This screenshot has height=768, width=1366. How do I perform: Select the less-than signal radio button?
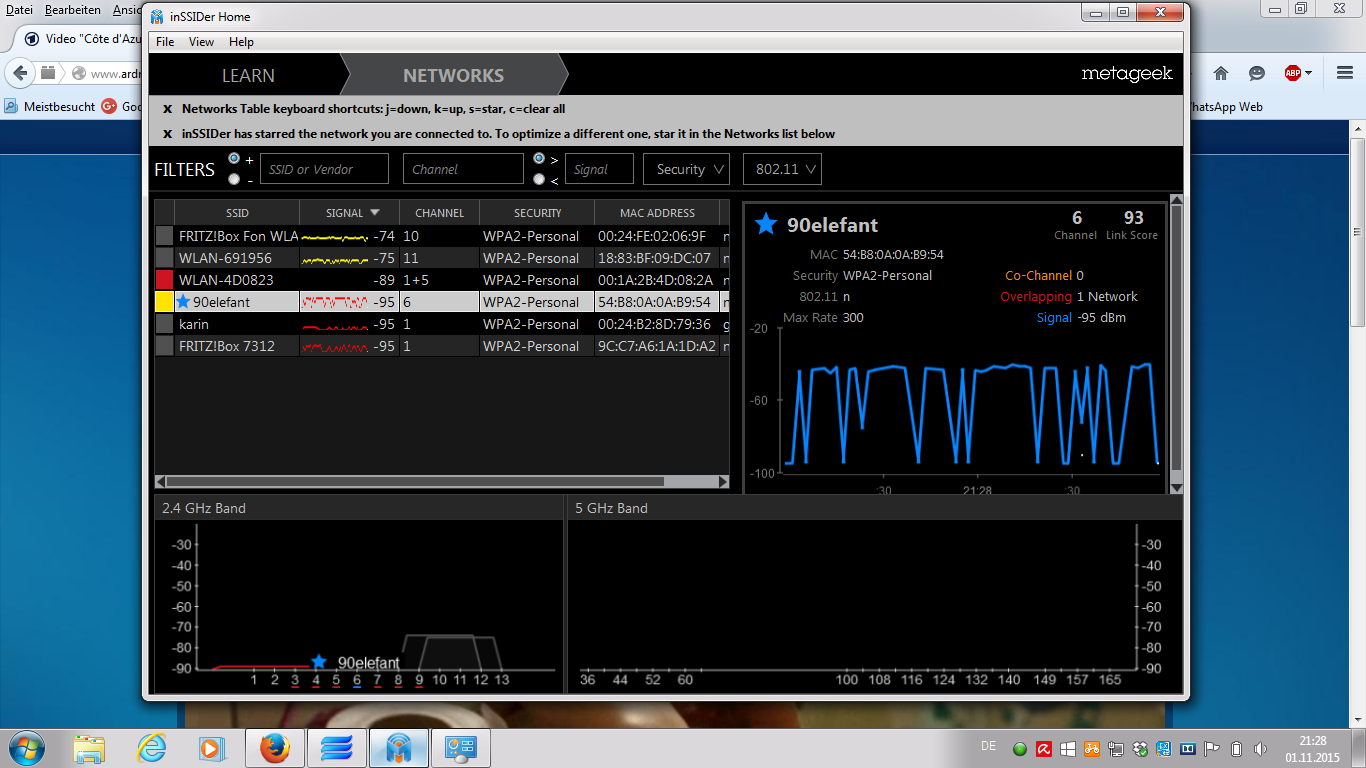coord(539,179)
